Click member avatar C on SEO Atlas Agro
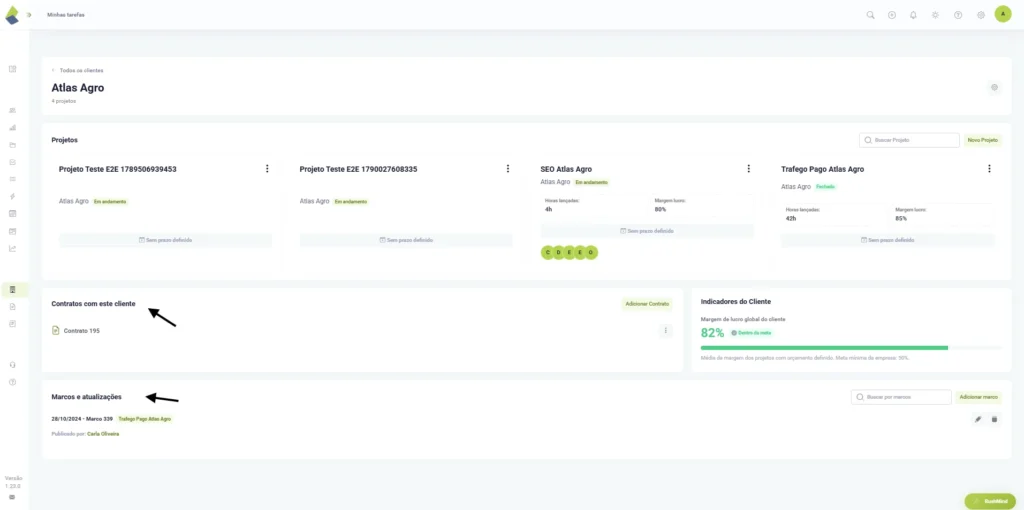The image size is (1024, 510). coord(547,253)
